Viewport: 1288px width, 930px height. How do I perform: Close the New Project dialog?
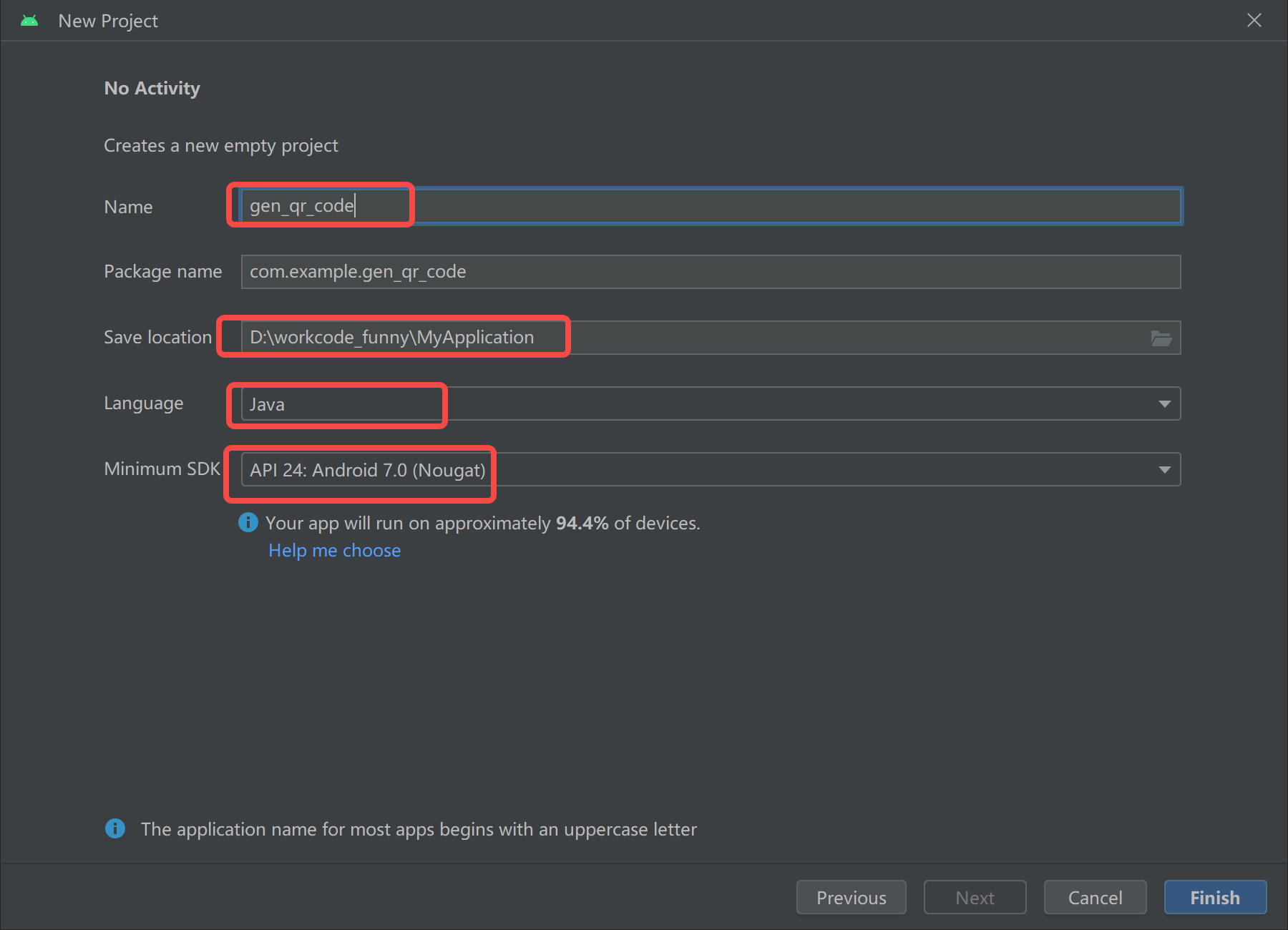pos(1254,20)
